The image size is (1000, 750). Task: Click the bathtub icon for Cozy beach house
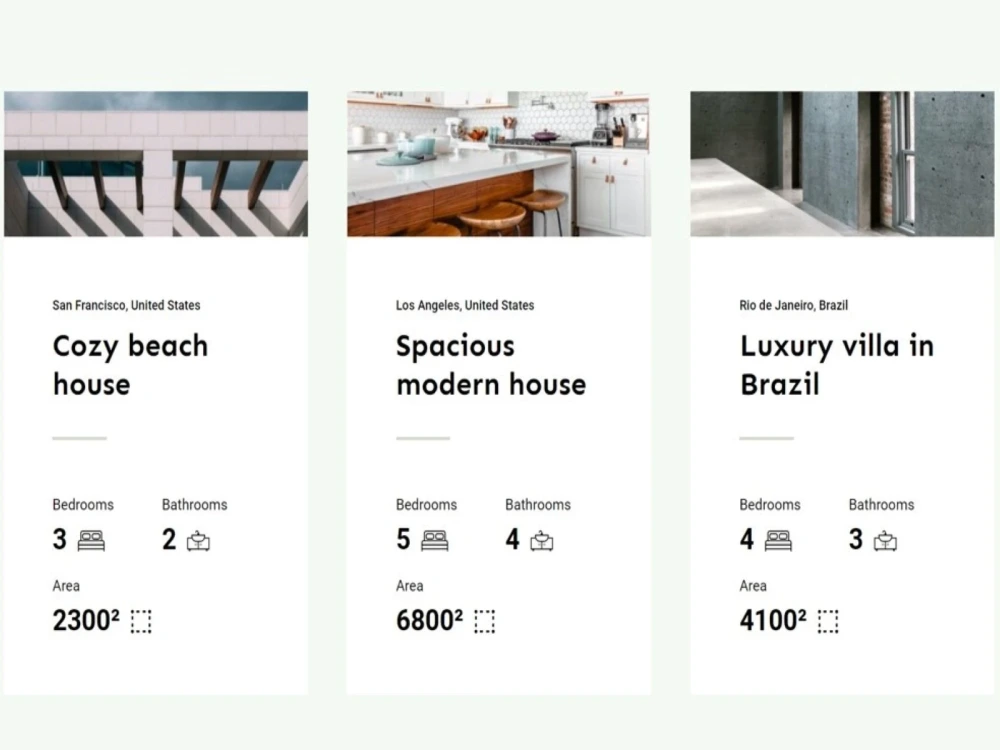pos(198,541)
